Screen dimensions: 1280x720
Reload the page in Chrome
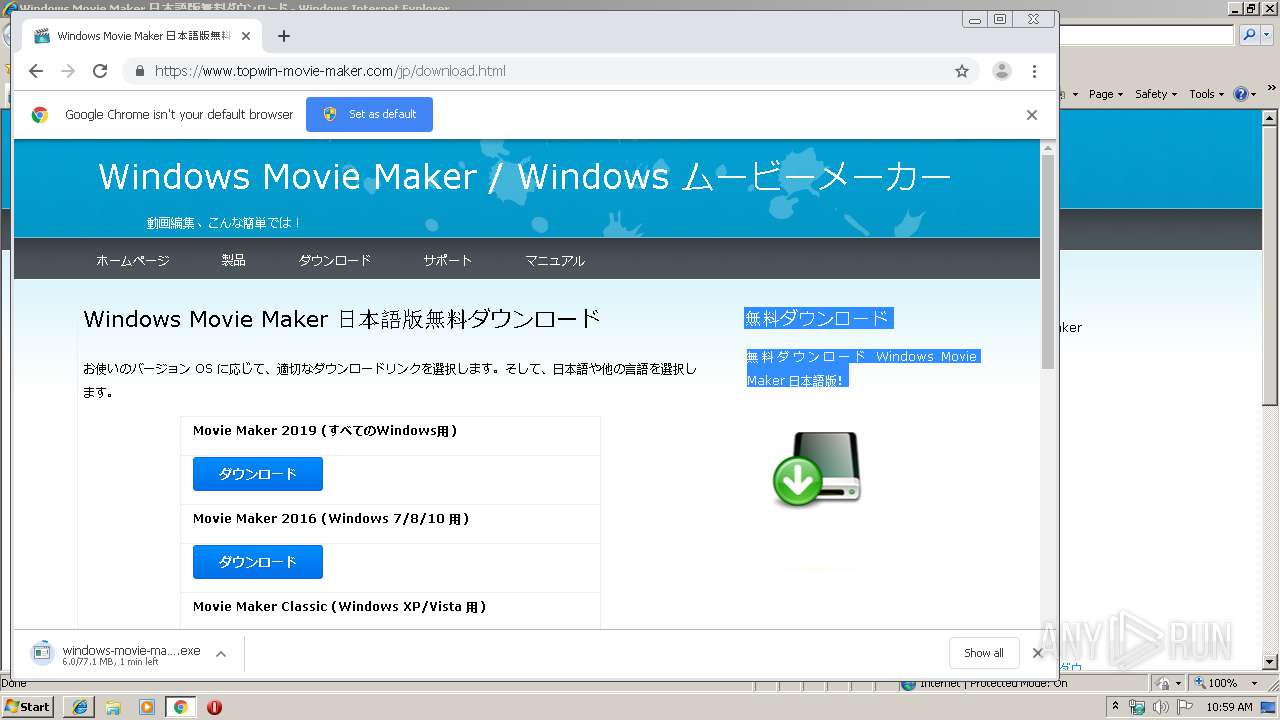(100, 71)
